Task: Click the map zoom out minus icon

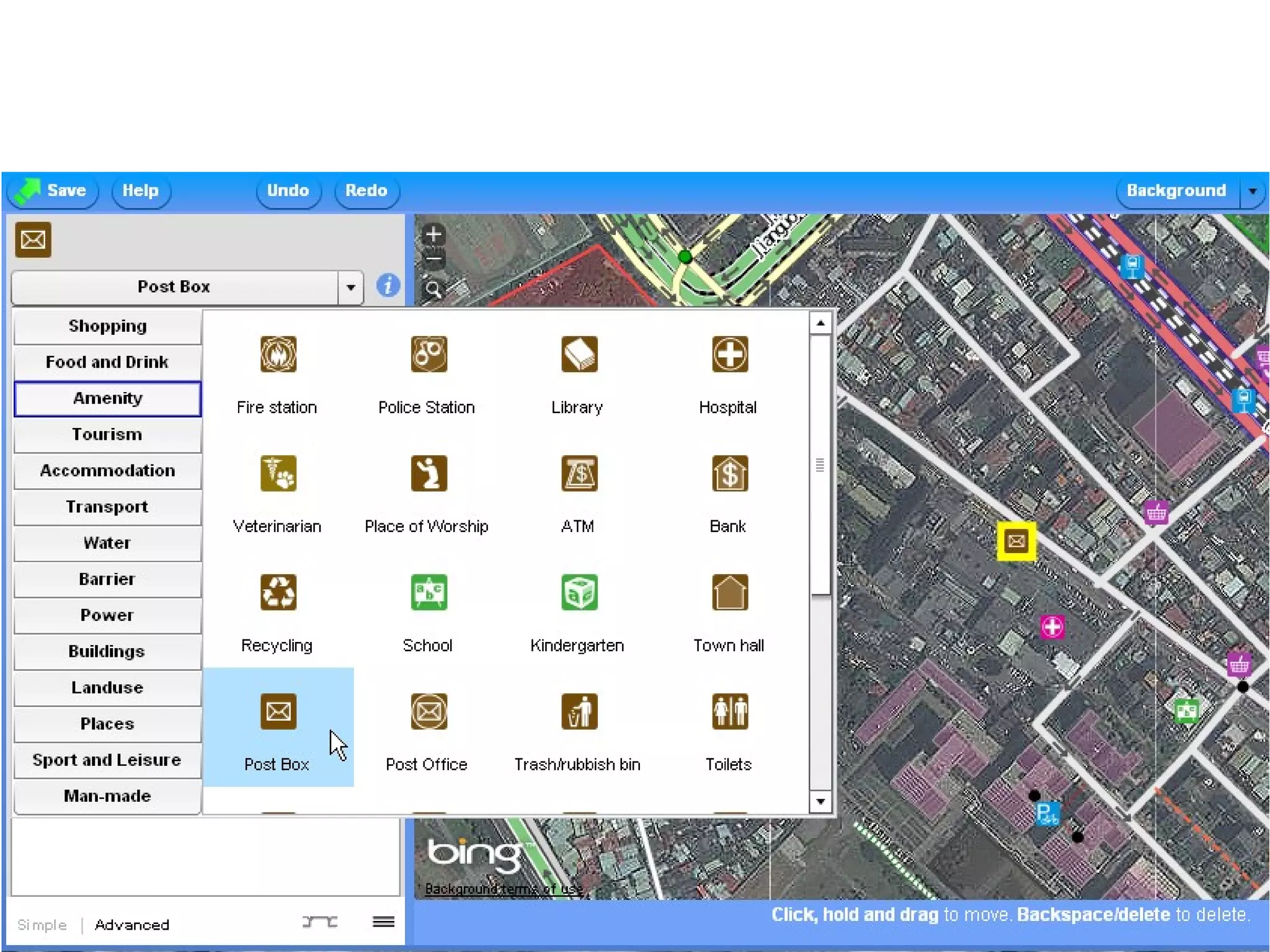Action: (x=433, y=258)
